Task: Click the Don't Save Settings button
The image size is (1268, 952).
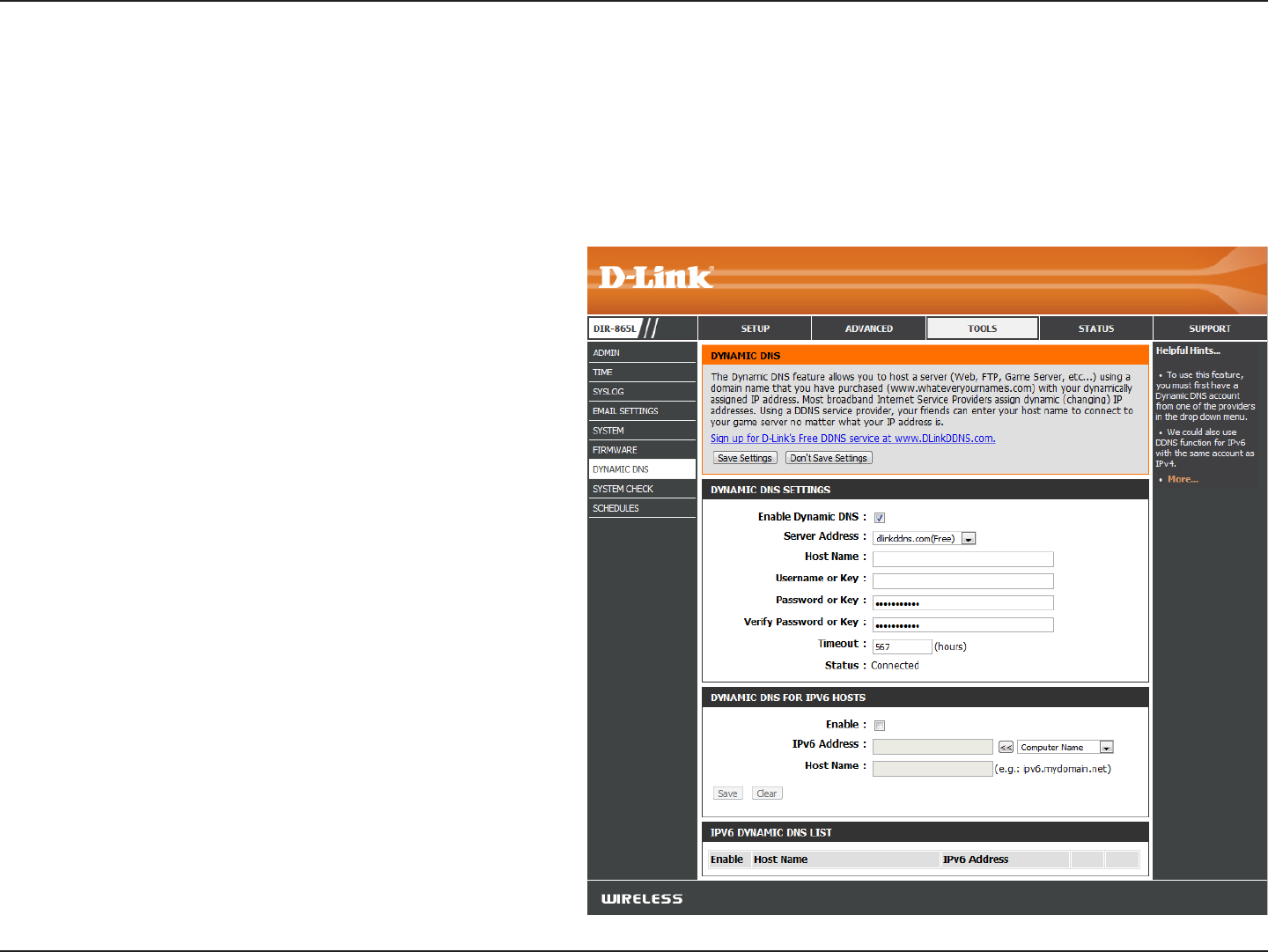Action: [x=829, y=458]
